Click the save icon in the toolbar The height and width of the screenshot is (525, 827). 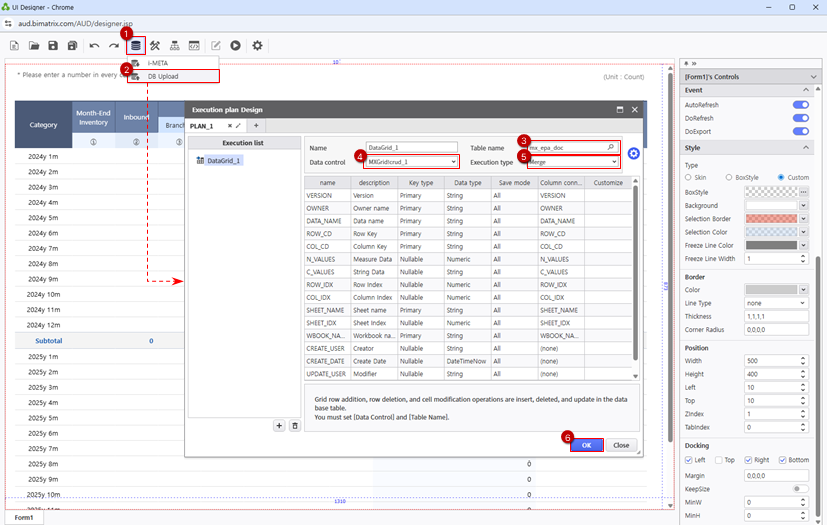53,45
